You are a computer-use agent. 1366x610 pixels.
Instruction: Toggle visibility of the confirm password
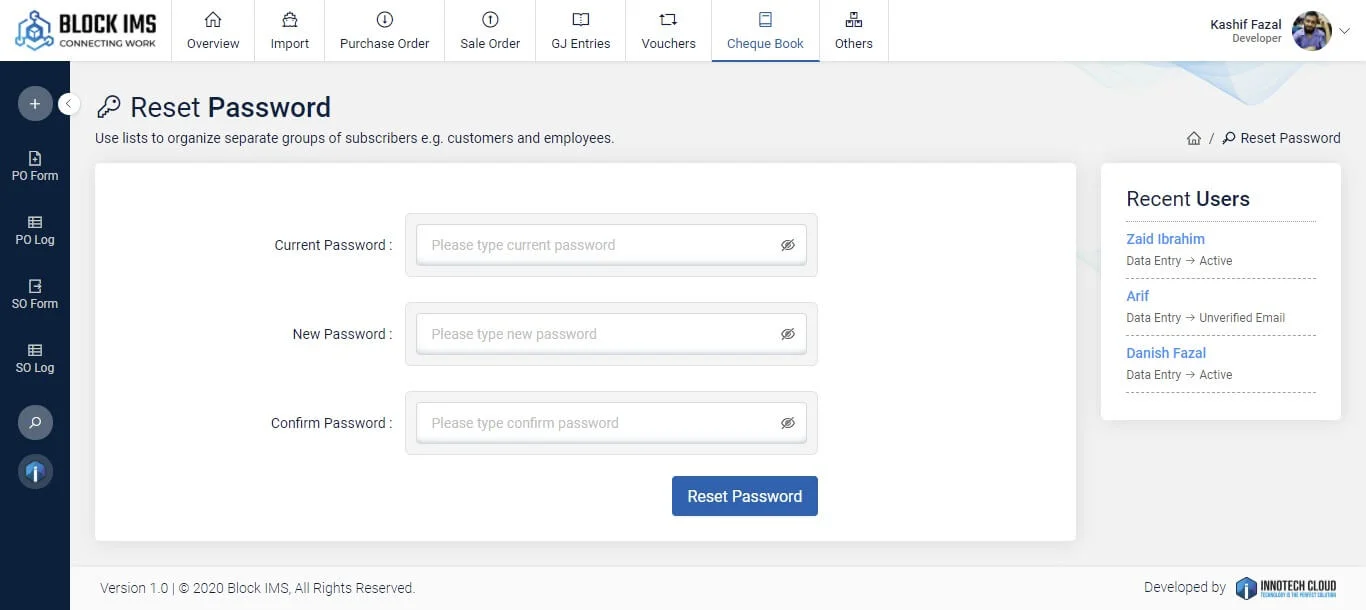click(x=788, y=423)
